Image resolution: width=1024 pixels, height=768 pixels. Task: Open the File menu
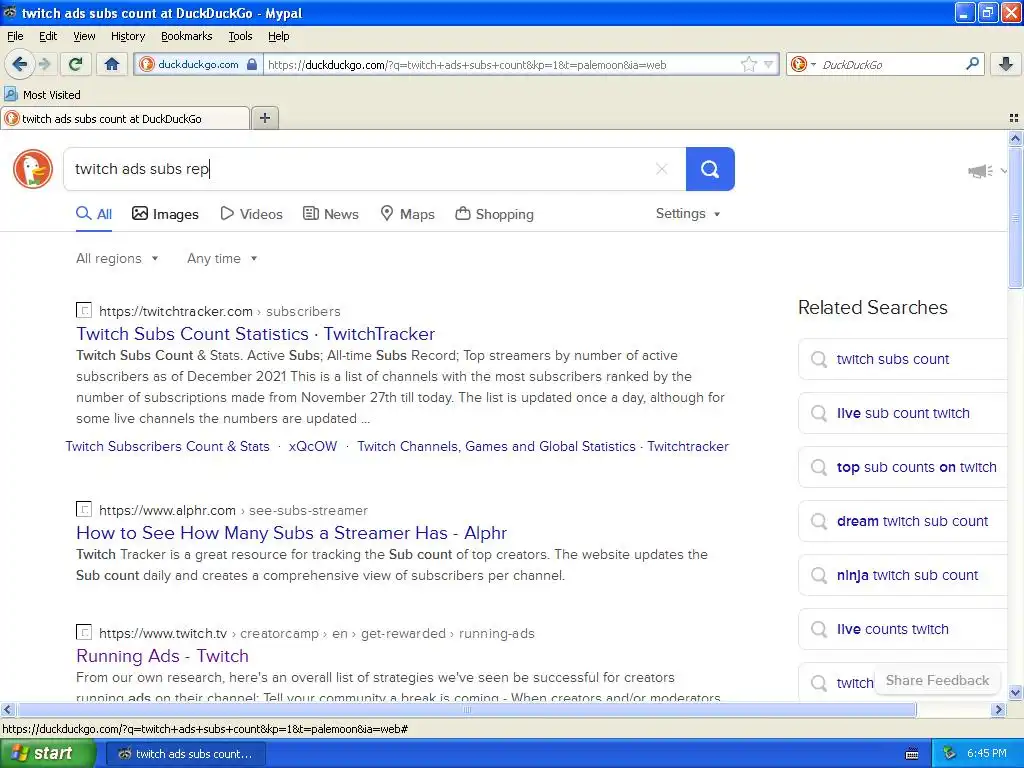(x=15, y=36)
